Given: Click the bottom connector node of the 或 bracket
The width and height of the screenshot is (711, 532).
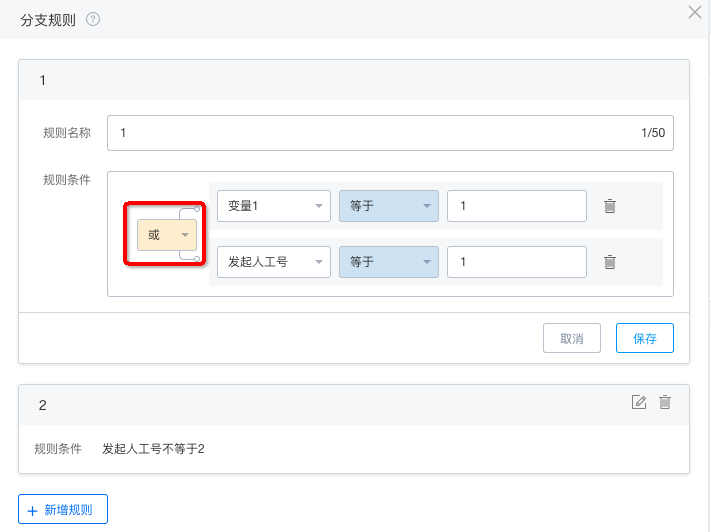Looking at the screenshot, I should (x=197, y=259).
